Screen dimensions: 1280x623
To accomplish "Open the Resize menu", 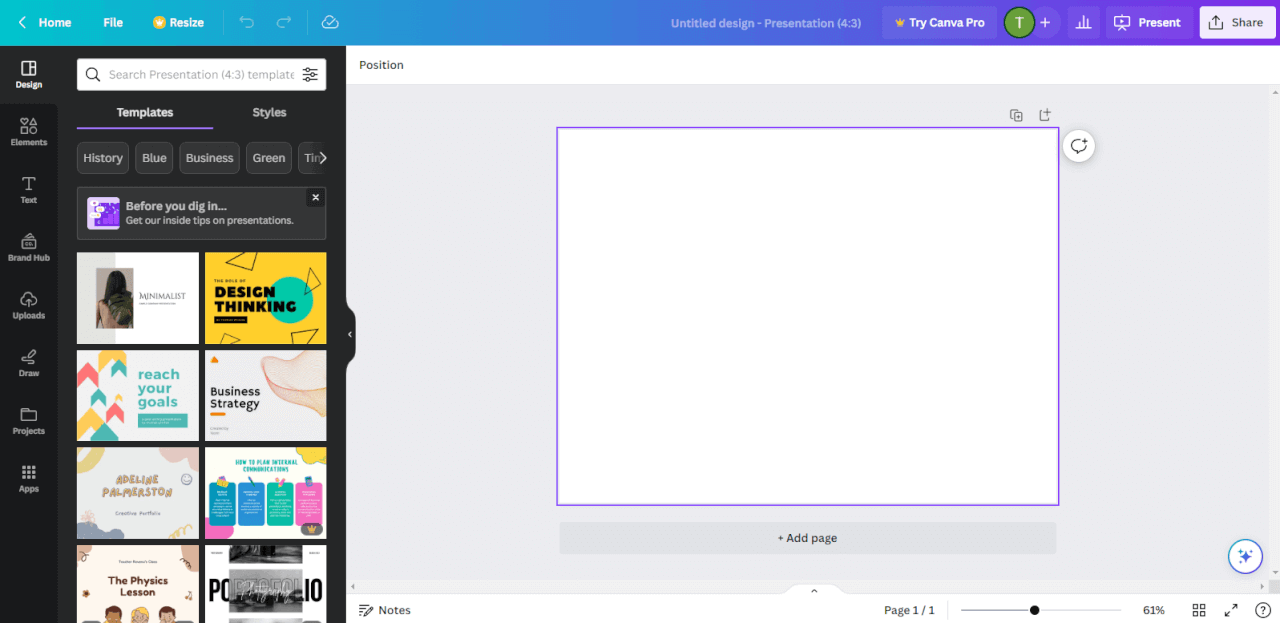I will (178, 22).
